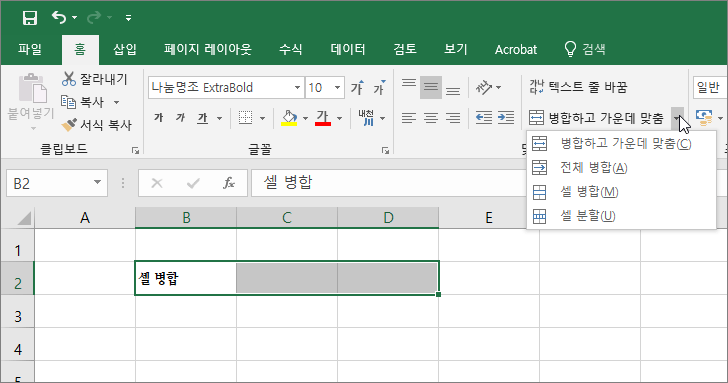Screen dimensions: 728x383
Task: Open the 수식 tab
Action: tap(291, 49)
